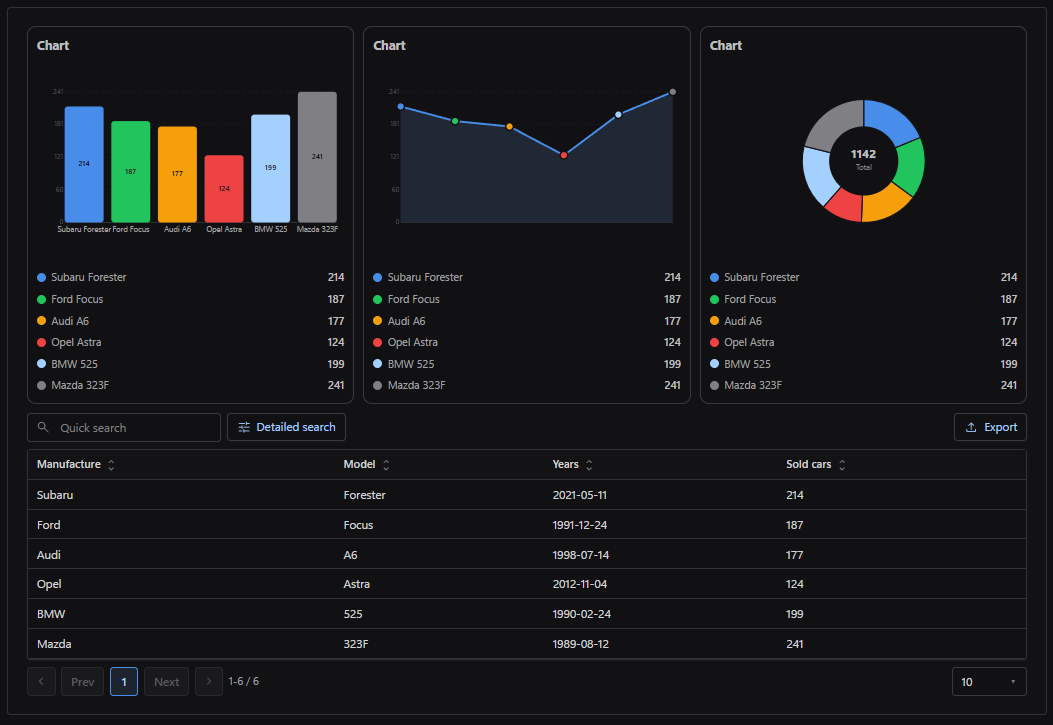The height and width of the screenshot is (725, 1053).
Task: Go to last page chevron button
Action: 209,681
